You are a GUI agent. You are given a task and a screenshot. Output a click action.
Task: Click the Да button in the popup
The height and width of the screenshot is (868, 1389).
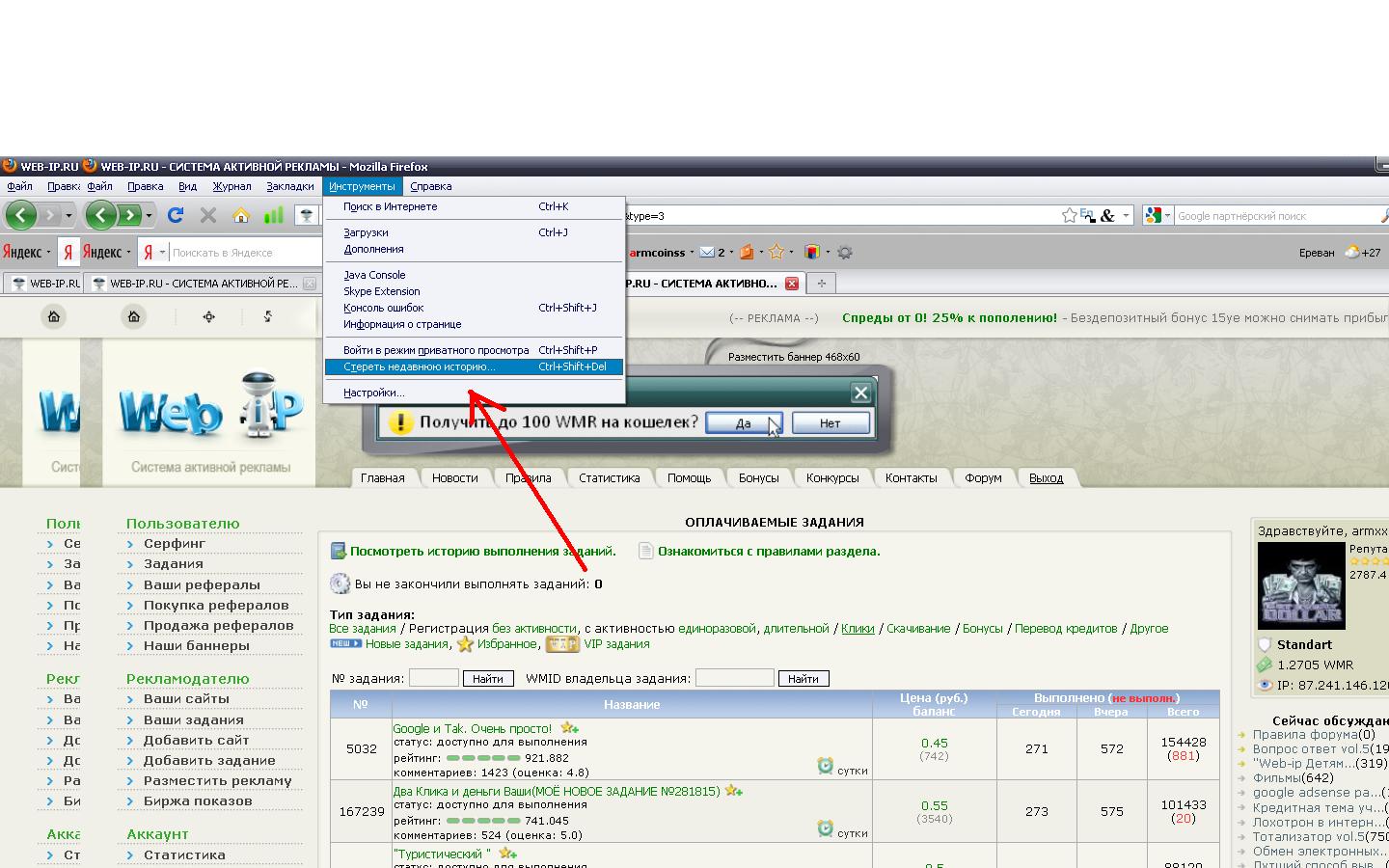[x=744, y=423]
